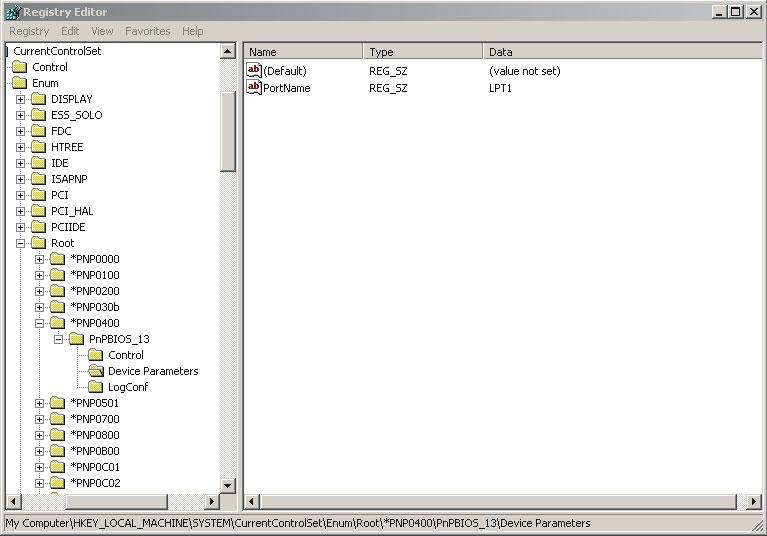This screenshot has height=536, width=767.
Task: Select the *PNP0800 key label
Action: [95, 435]
